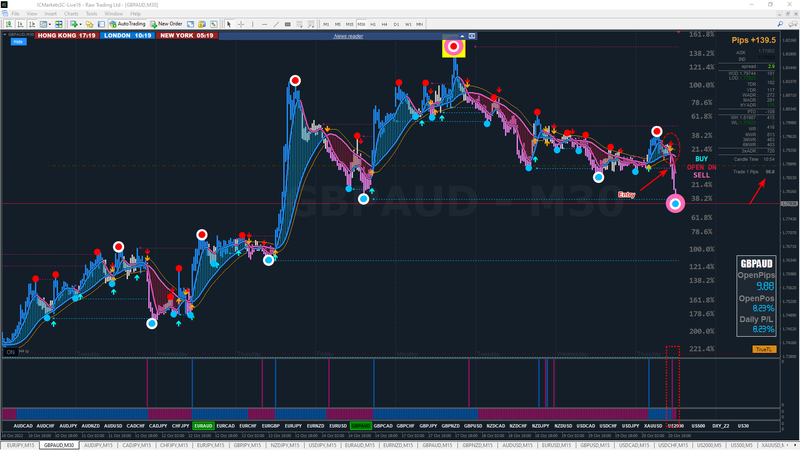
Task: Click the New Order button
Action: (x=167, y=24)
